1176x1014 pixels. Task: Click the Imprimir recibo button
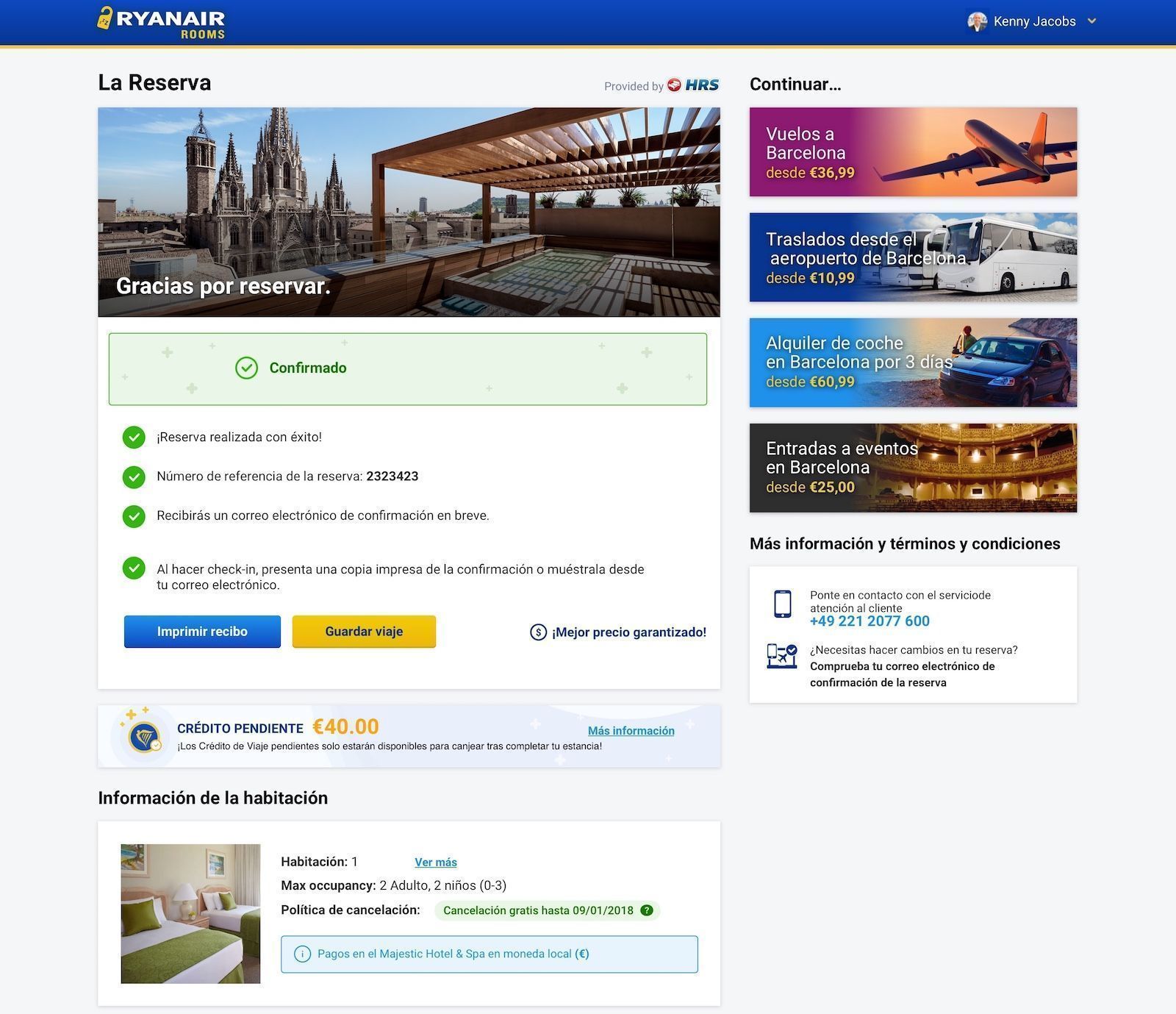pos(202,632)
